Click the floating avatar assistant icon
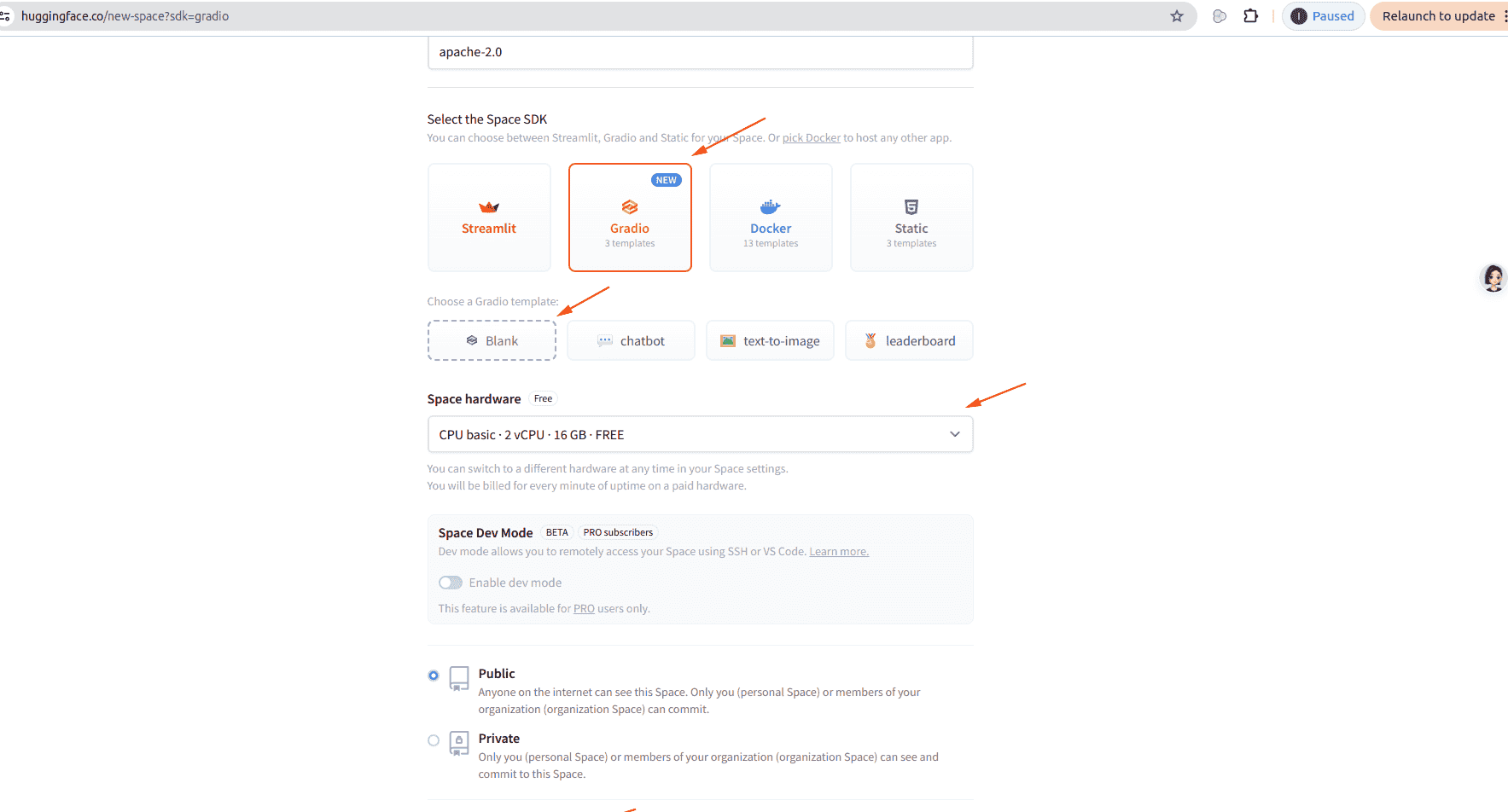 (1493, 278)
